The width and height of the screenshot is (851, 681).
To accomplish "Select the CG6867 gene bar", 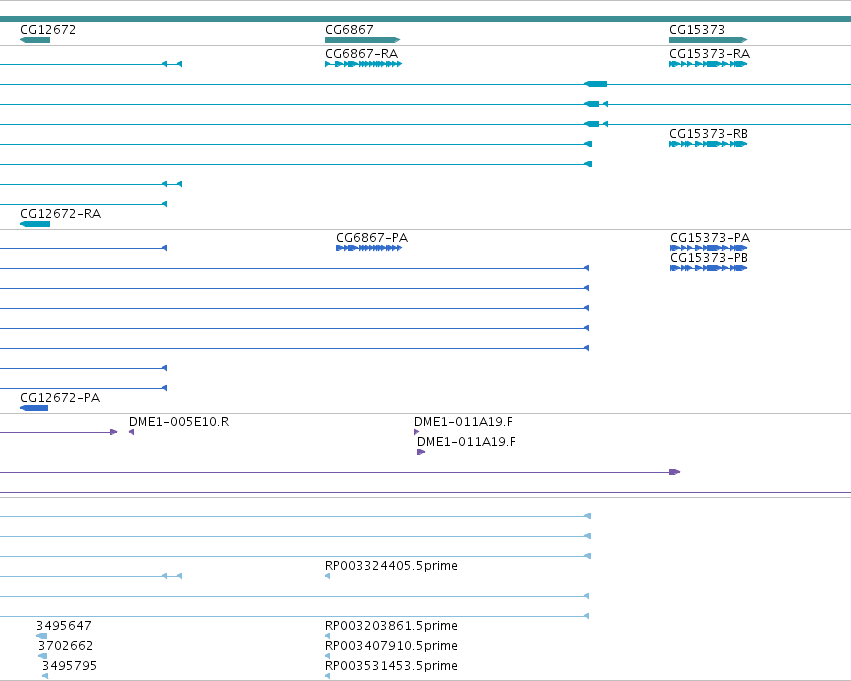I will coord(362,40).
